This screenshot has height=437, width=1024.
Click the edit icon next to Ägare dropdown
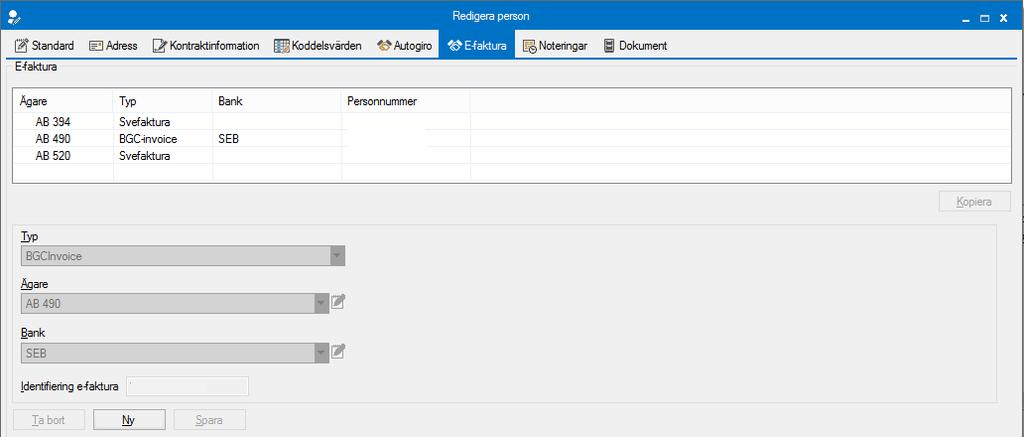tap(338, 302)
